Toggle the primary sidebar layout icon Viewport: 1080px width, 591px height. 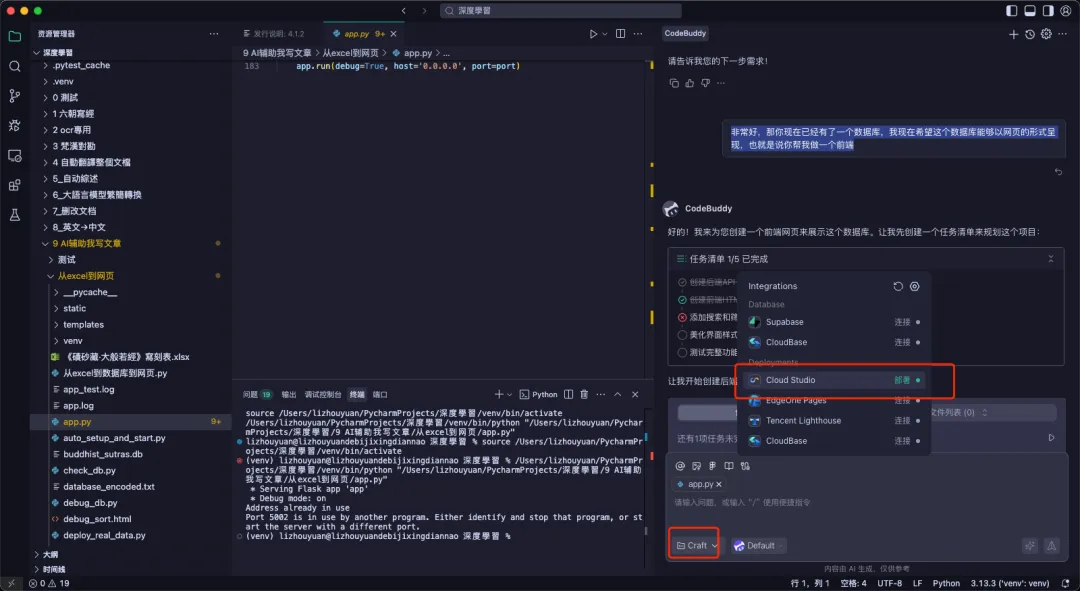(1012, 11)
